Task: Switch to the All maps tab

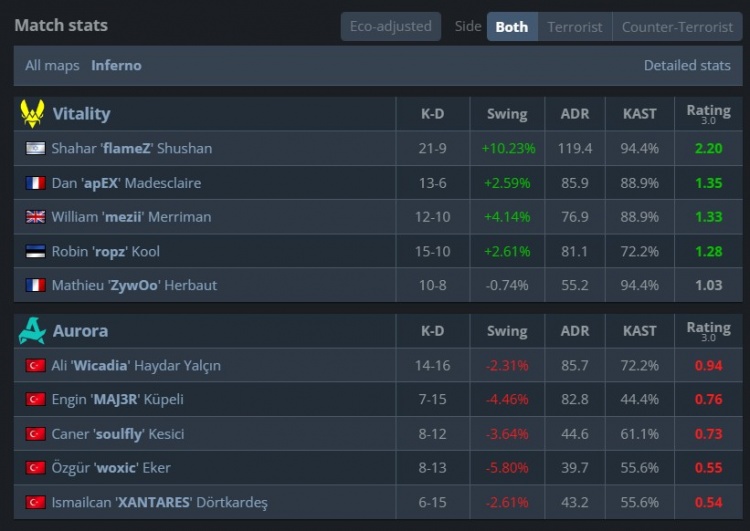Action: [x=52, y=65]
